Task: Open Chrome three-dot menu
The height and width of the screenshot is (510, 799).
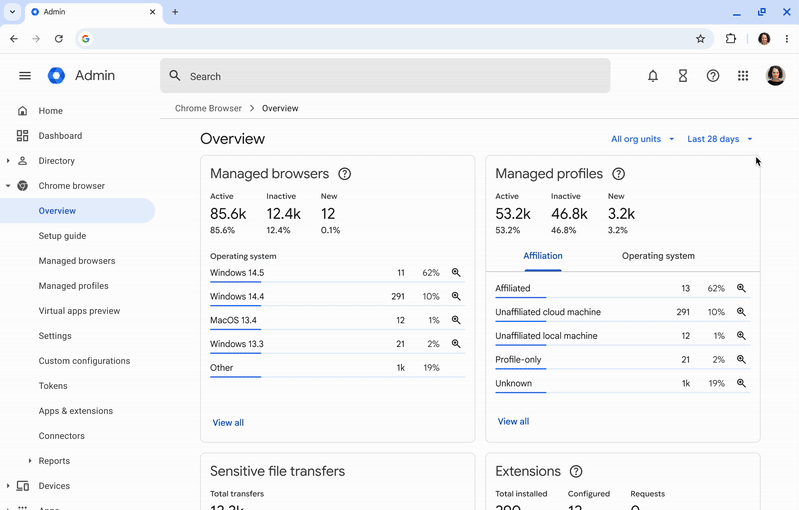Action: coord(787,39)
